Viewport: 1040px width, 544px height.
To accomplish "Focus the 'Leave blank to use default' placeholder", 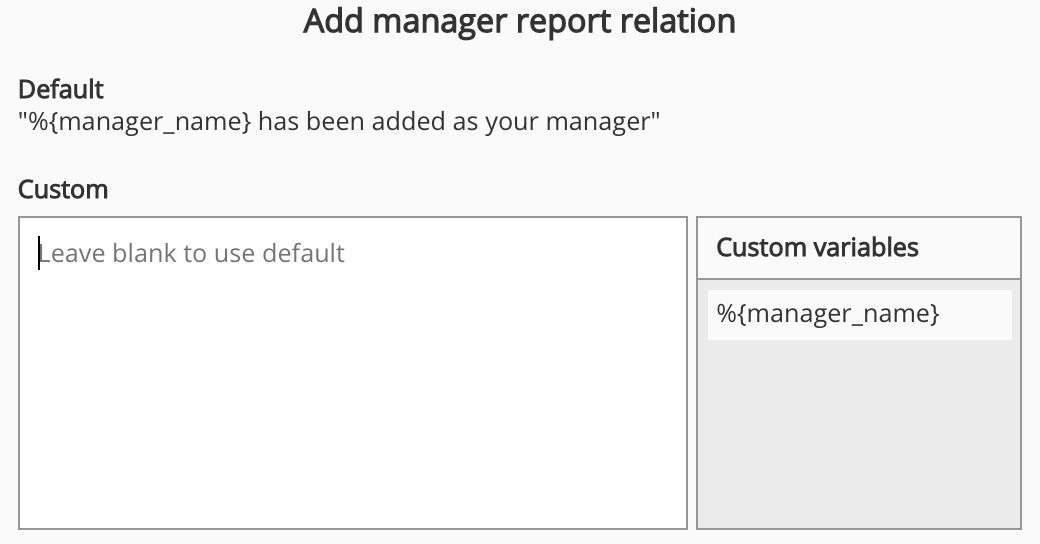I will click(192, 253).
